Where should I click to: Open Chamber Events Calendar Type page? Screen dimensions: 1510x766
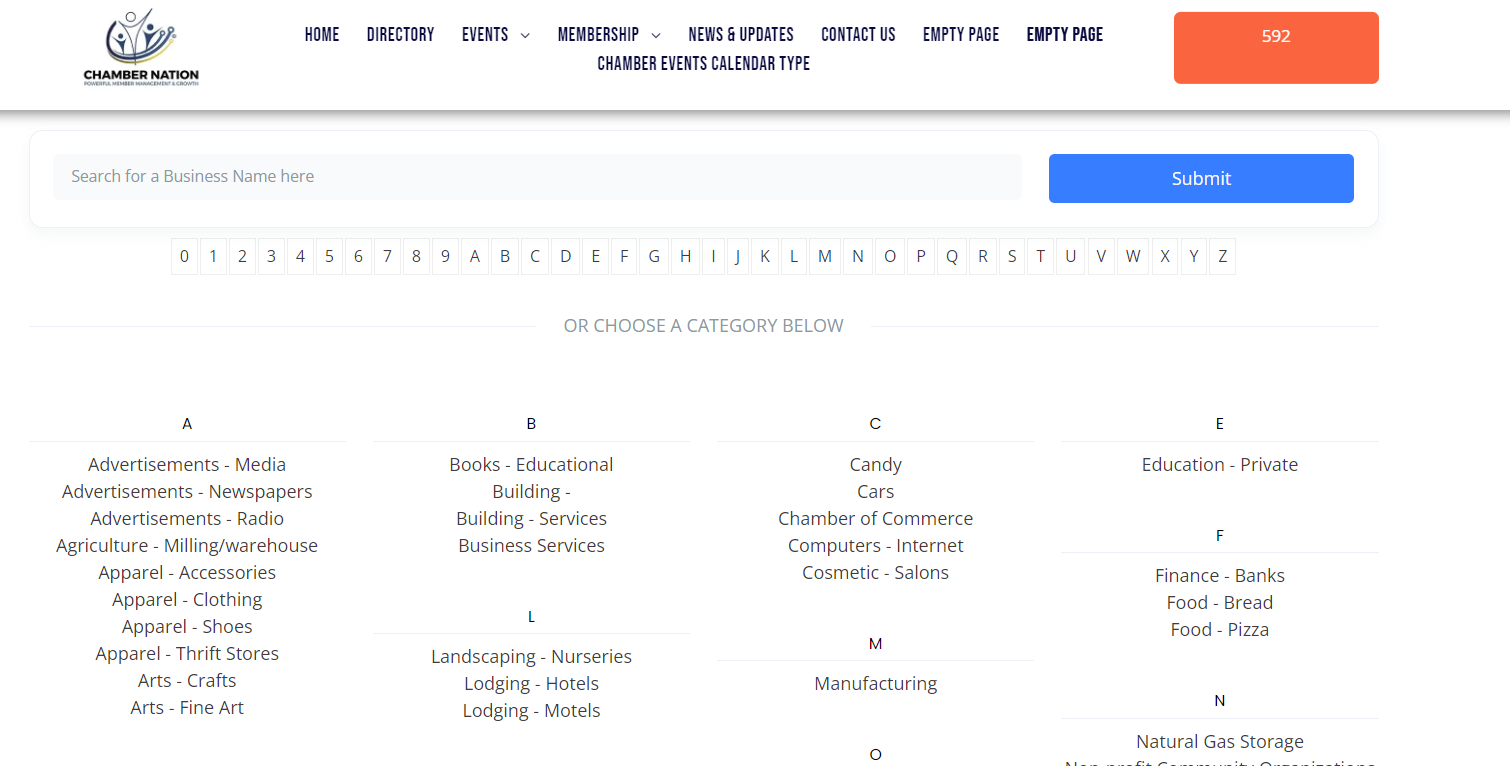(x=703, y=64)
